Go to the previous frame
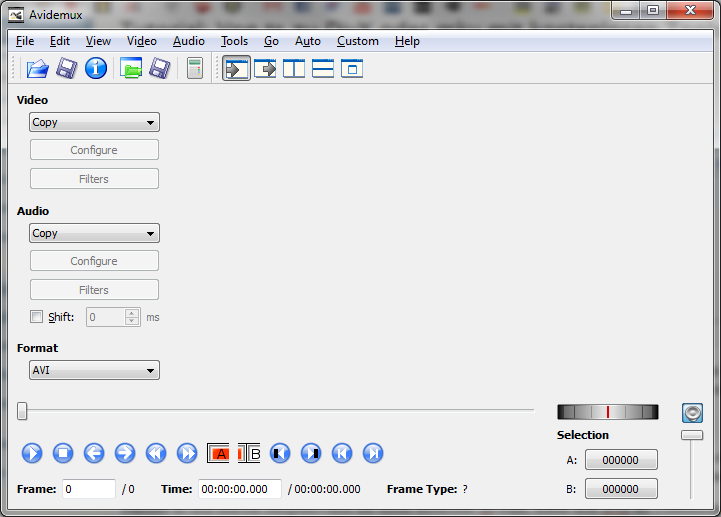Viewport: 721px width, 517px height. 94,454
